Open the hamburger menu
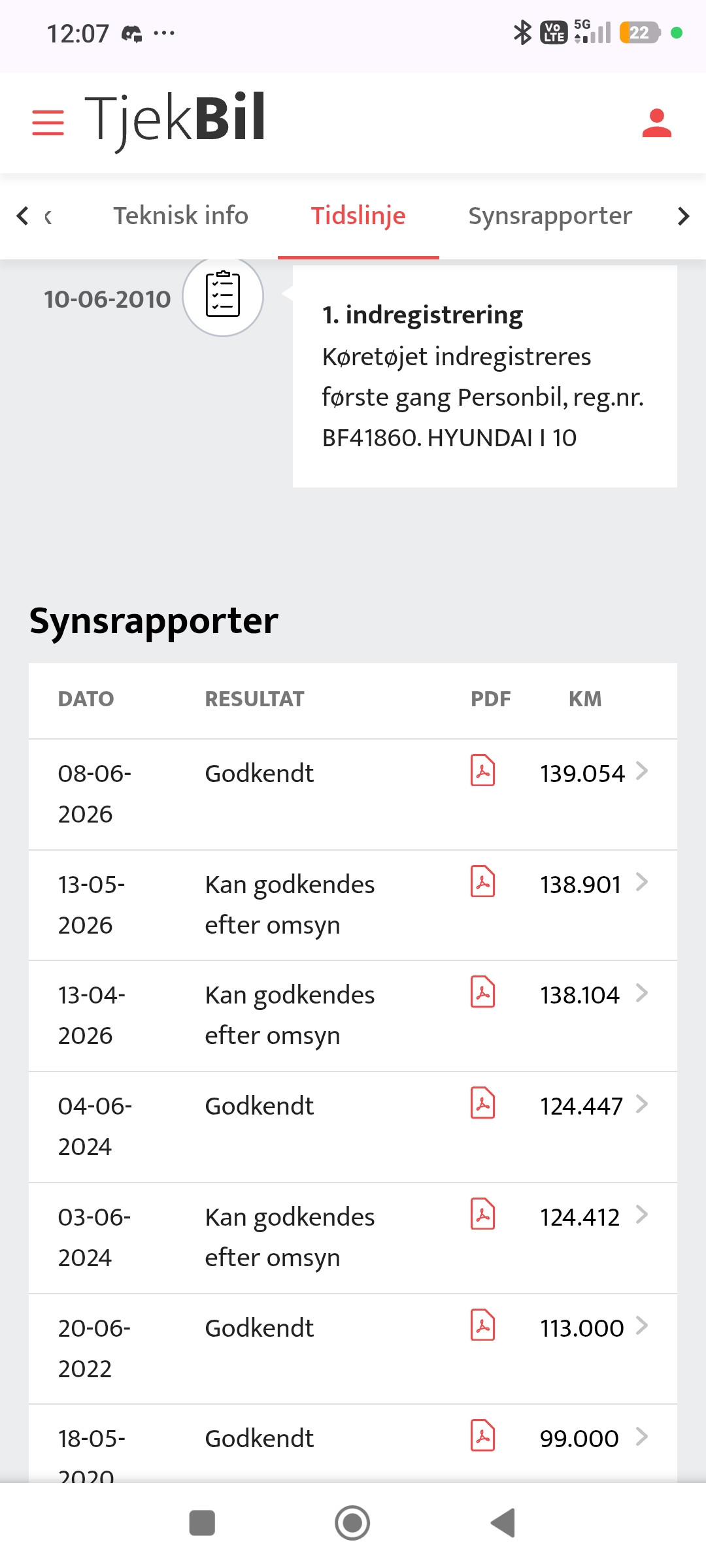706x1568 pixels. tap(48, 123)
